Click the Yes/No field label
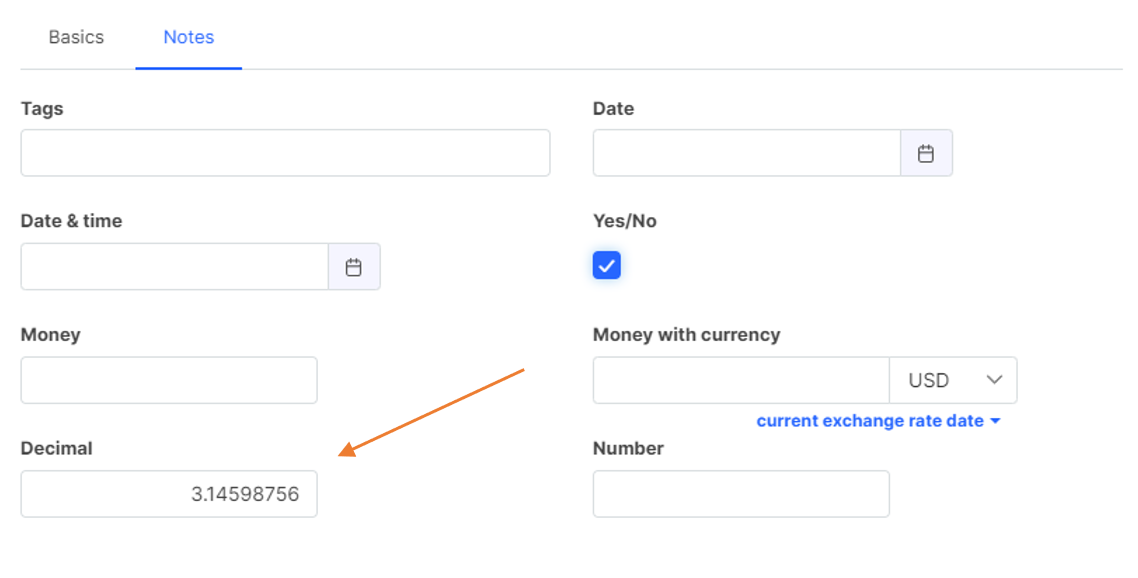 tap(625, 221)
